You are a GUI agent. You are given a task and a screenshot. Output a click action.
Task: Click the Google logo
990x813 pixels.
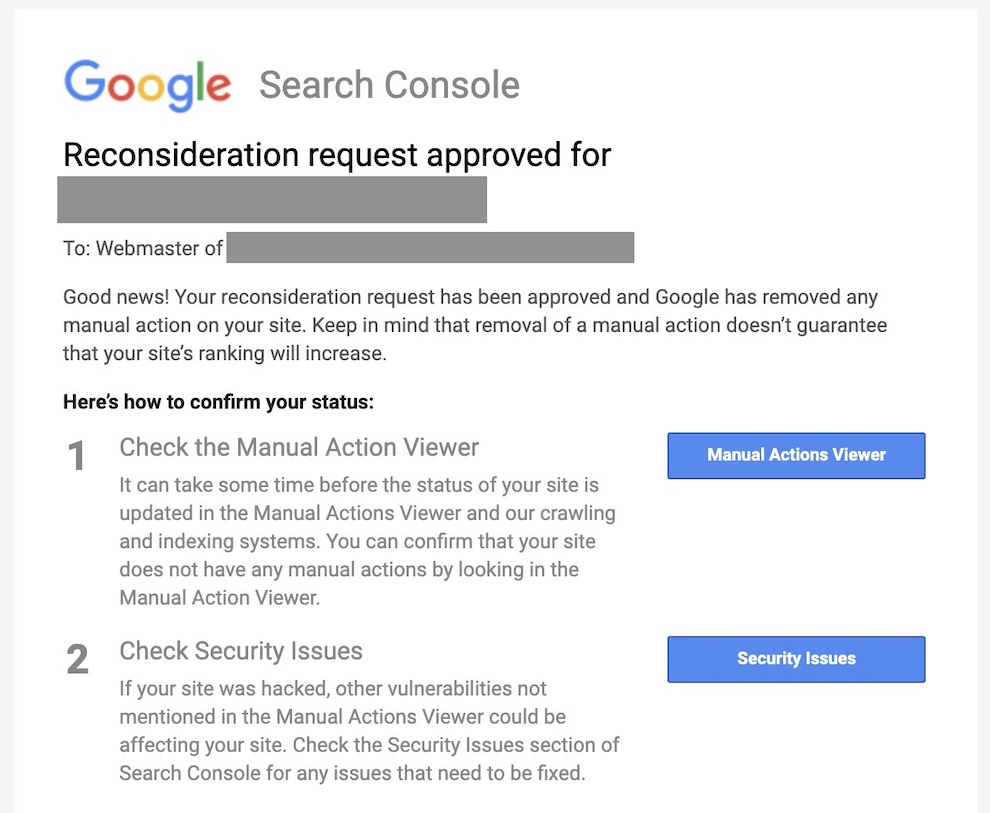(x=147, y=84)
